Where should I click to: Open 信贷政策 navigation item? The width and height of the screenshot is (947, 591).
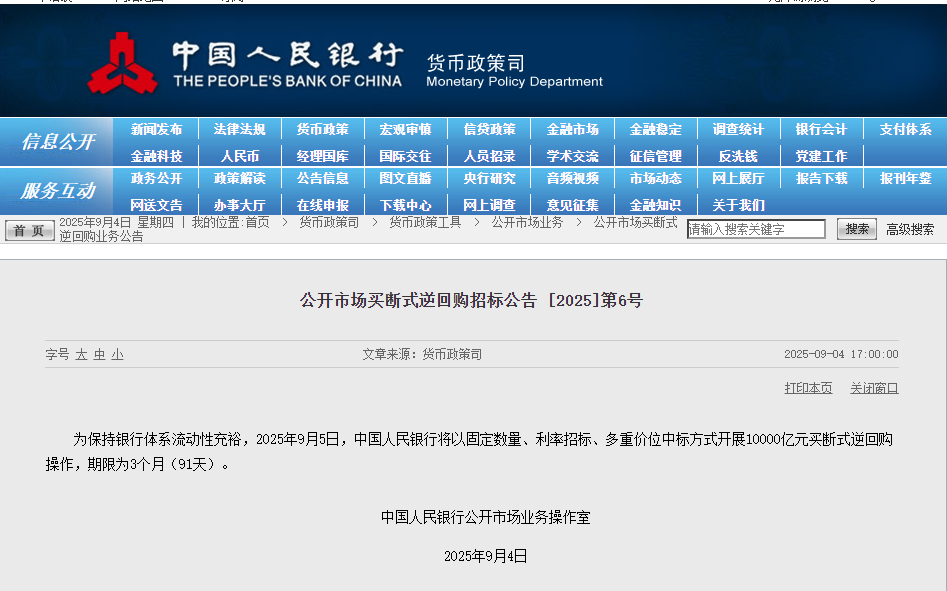[489, 129]
